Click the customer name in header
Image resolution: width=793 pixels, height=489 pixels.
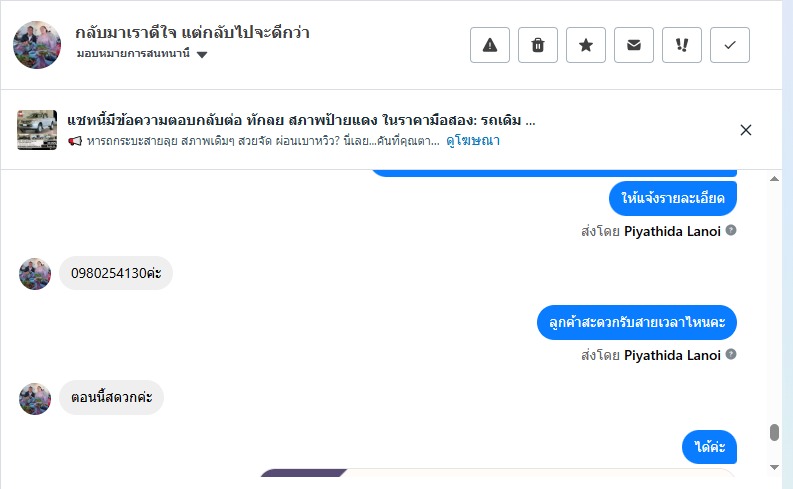[x=192, y=32]
